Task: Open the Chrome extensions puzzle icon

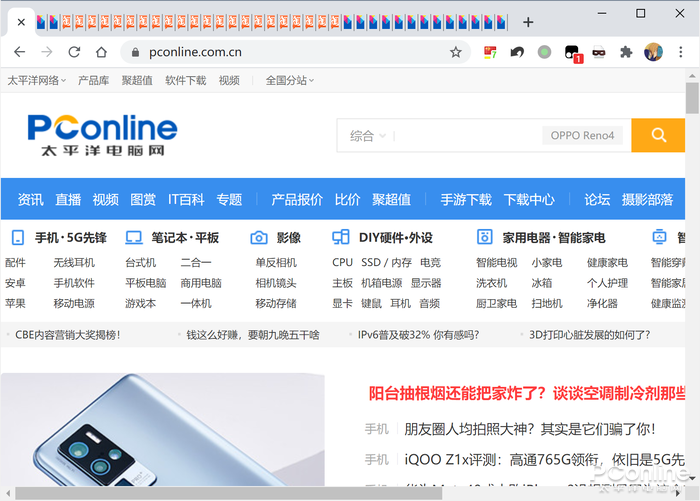Action: [626, 52]
